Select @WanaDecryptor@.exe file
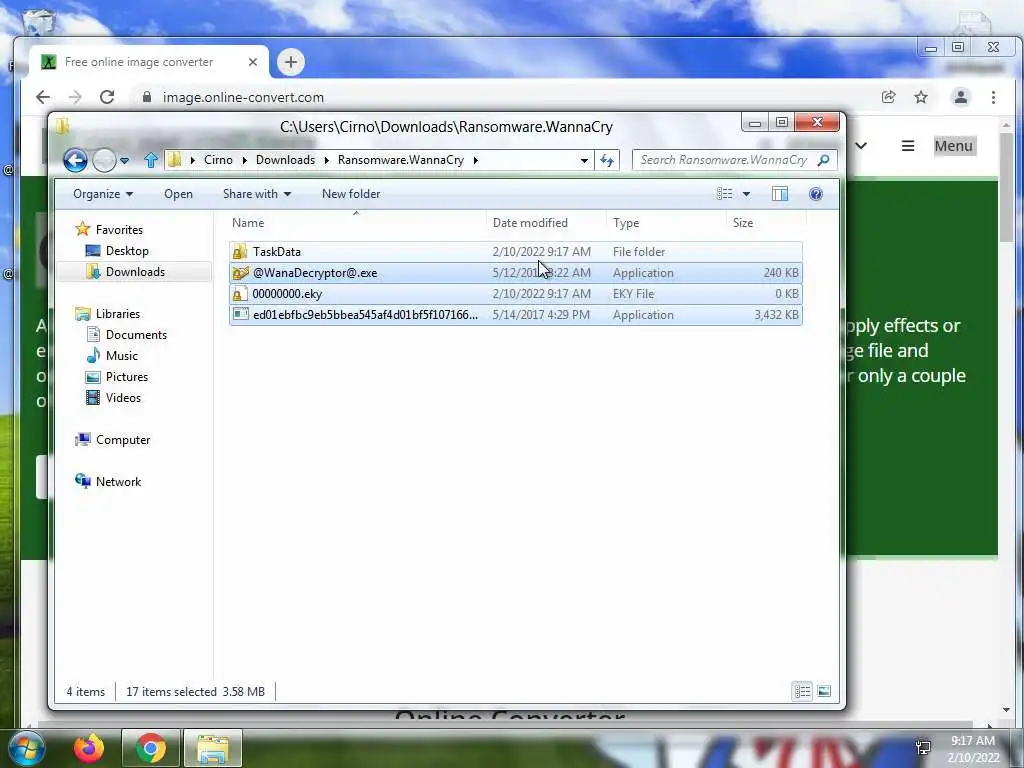 [x=516, y=273]
